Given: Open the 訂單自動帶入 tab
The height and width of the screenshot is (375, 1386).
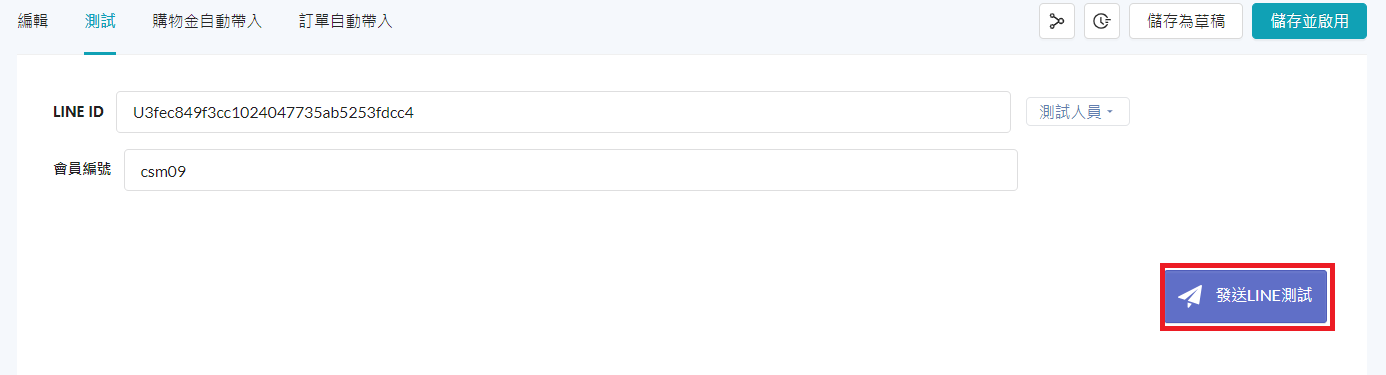Looking at the screenshot, I should click(345, 21).
